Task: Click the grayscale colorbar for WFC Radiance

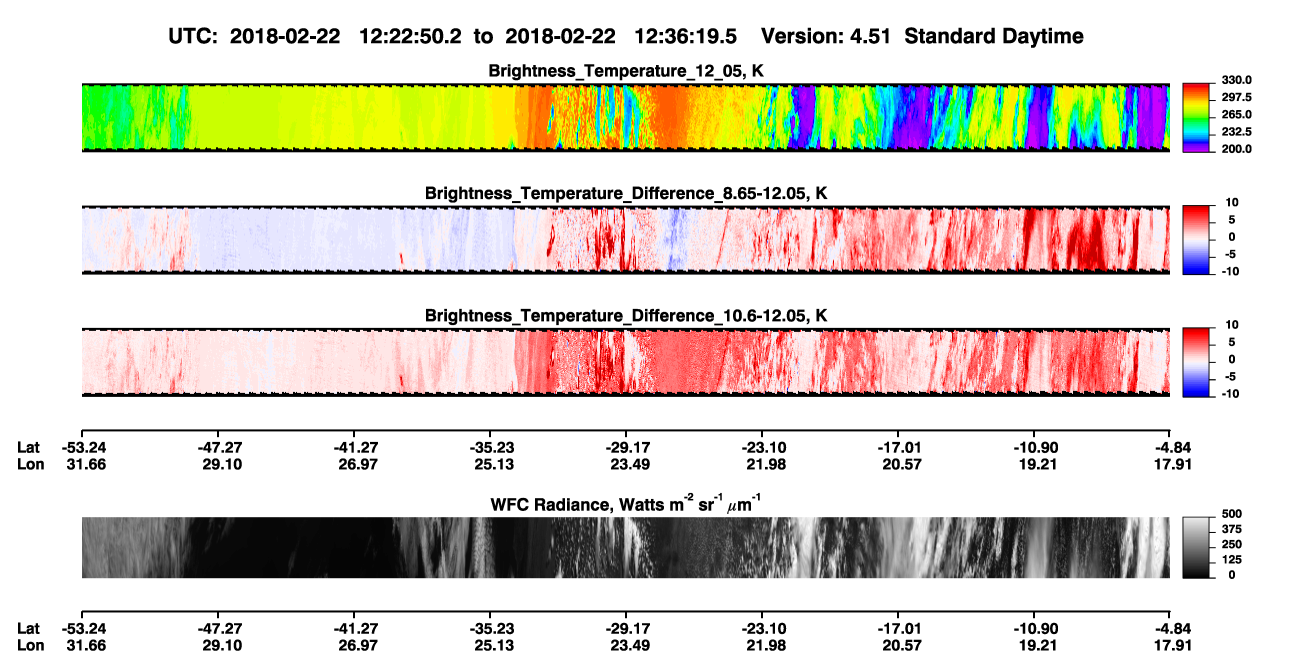Action: coord(1197,548)
